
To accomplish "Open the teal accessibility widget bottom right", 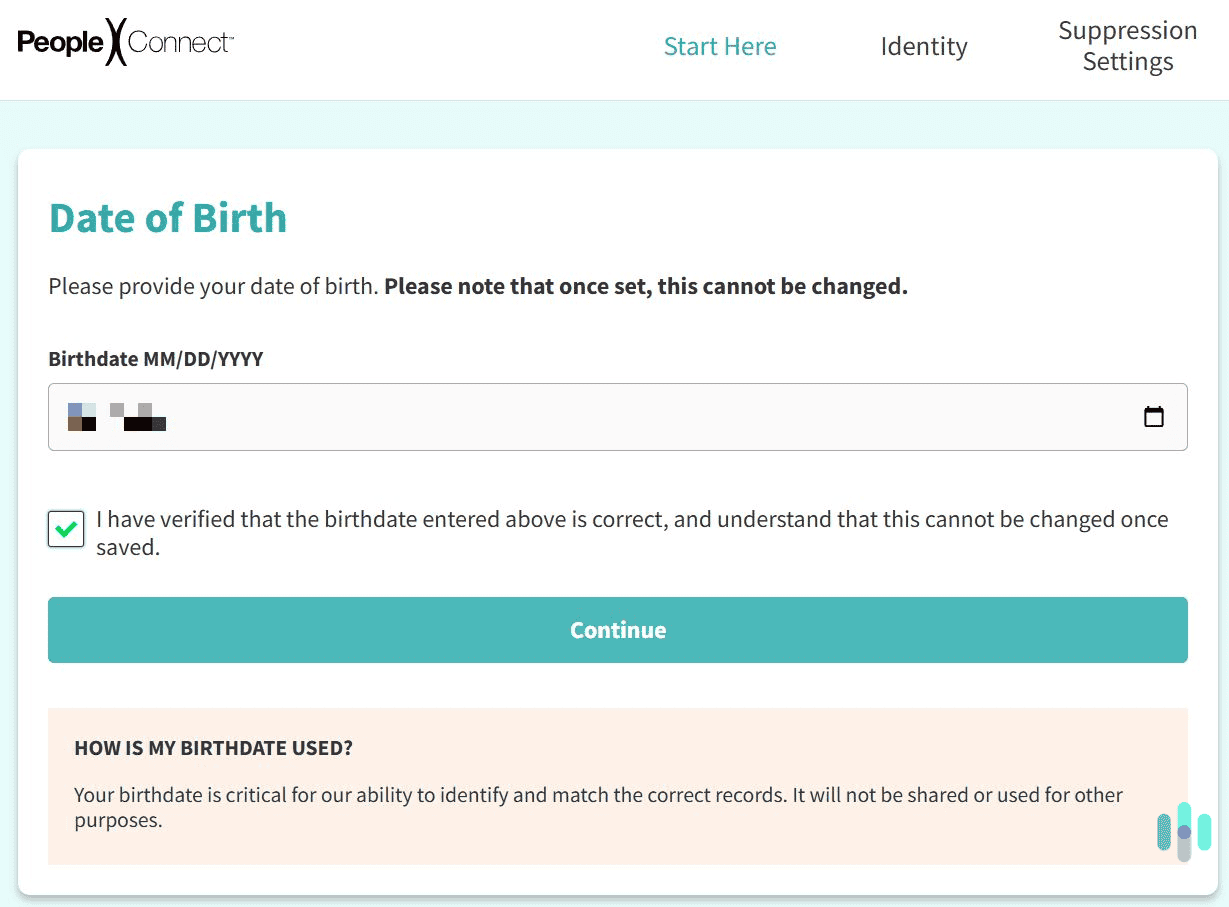I will click(1183, 832).
